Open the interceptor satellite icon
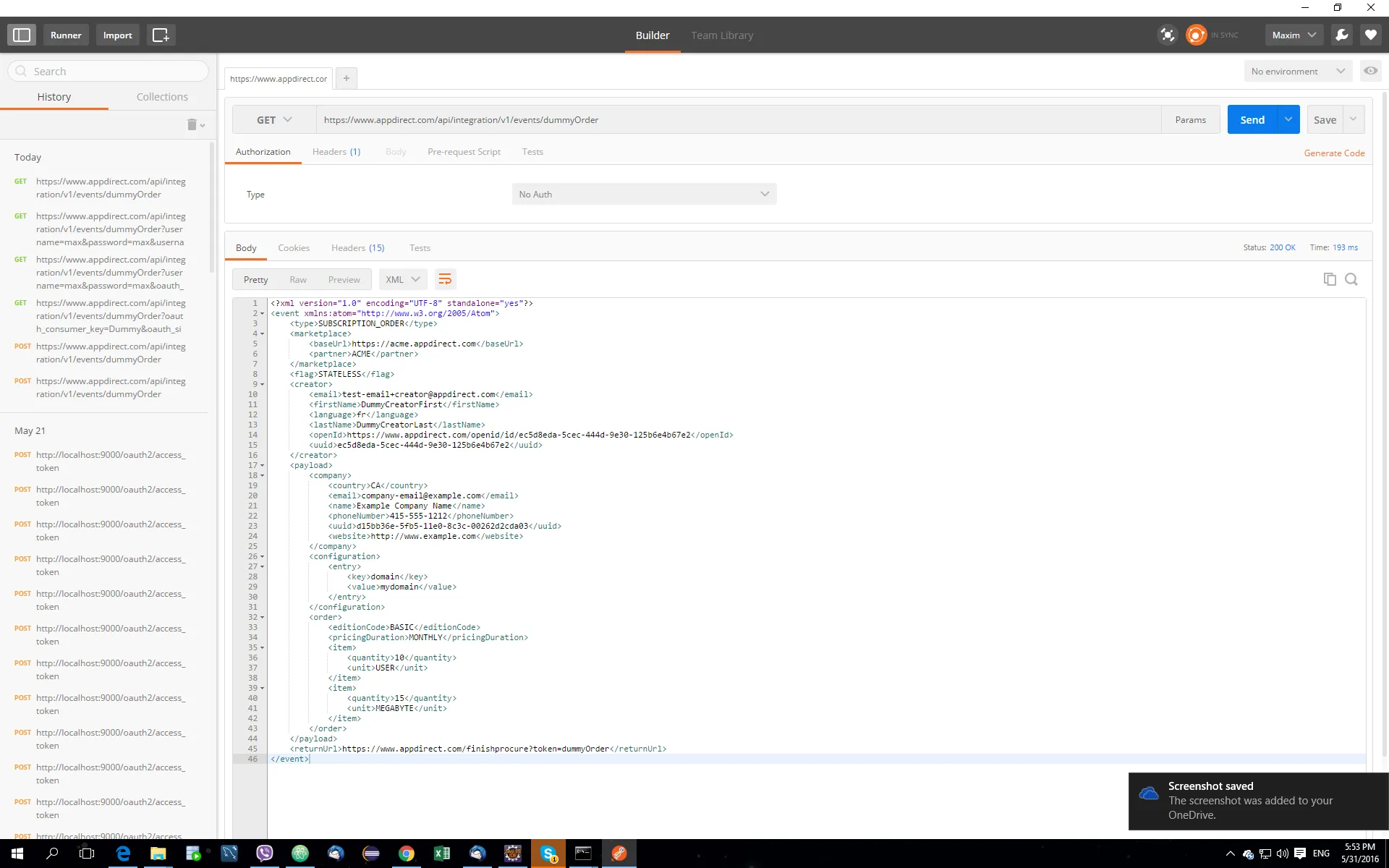This screenshot has height=868, width=1389. tap(1167, 35)
